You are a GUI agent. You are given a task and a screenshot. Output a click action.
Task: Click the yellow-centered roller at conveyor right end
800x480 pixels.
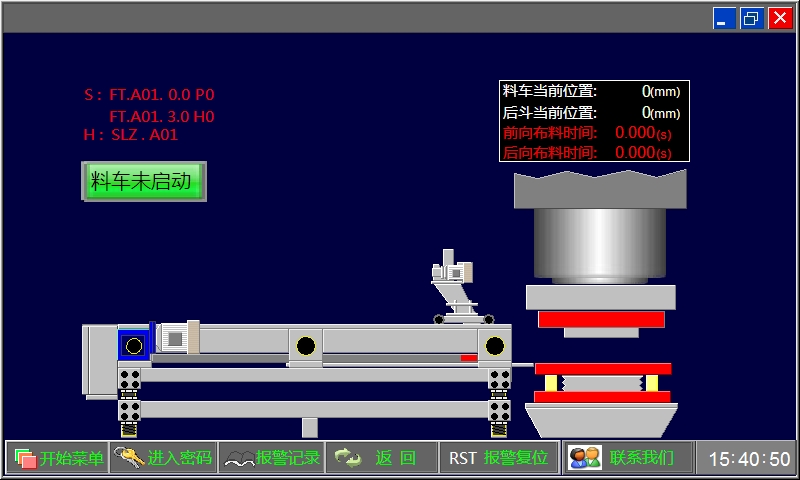click(x=493, y=346)
